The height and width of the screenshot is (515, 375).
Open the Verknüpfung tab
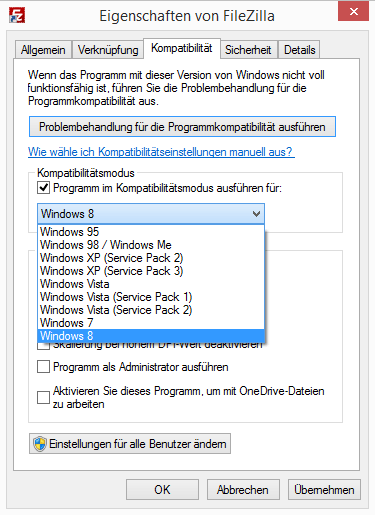coord(108,50)
